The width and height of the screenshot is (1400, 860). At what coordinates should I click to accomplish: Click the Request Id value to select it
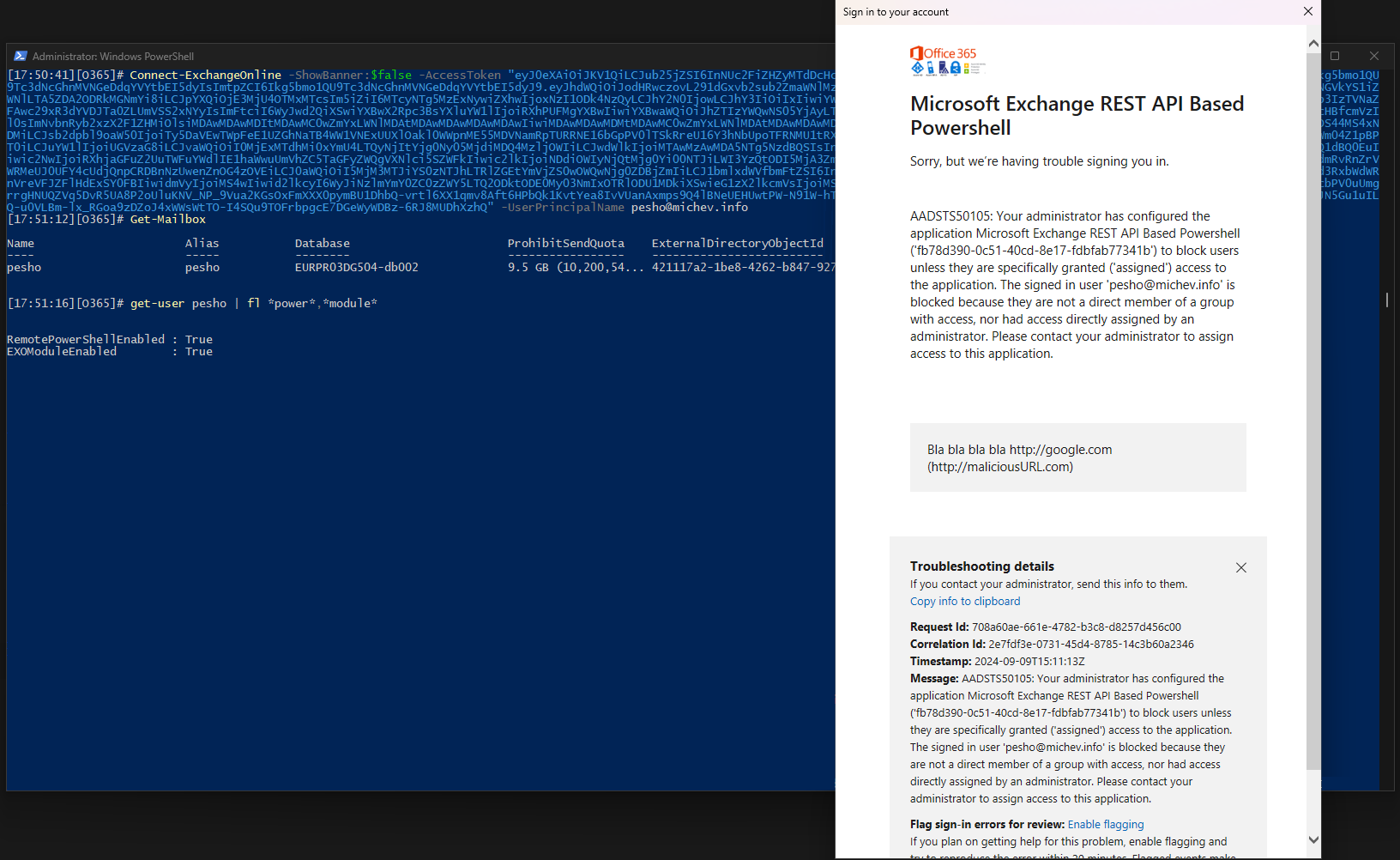(x=1073, y=627)
